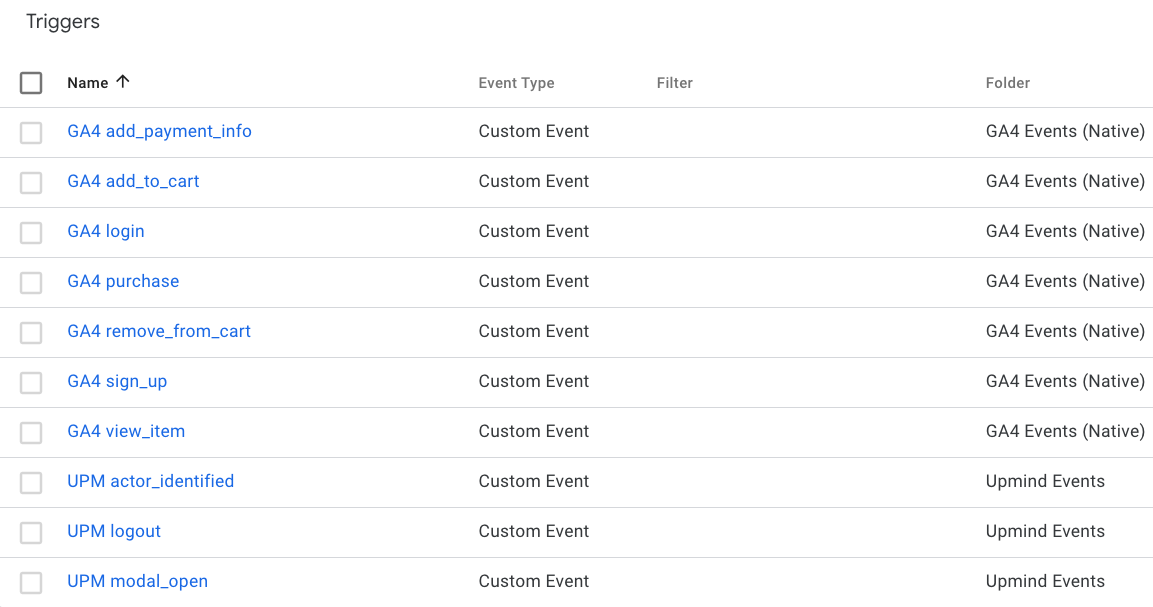Open the GA4 add_payment_info trigger
Image resolution: width=1153 pixels, height=607 pixels.
[159, 131]
